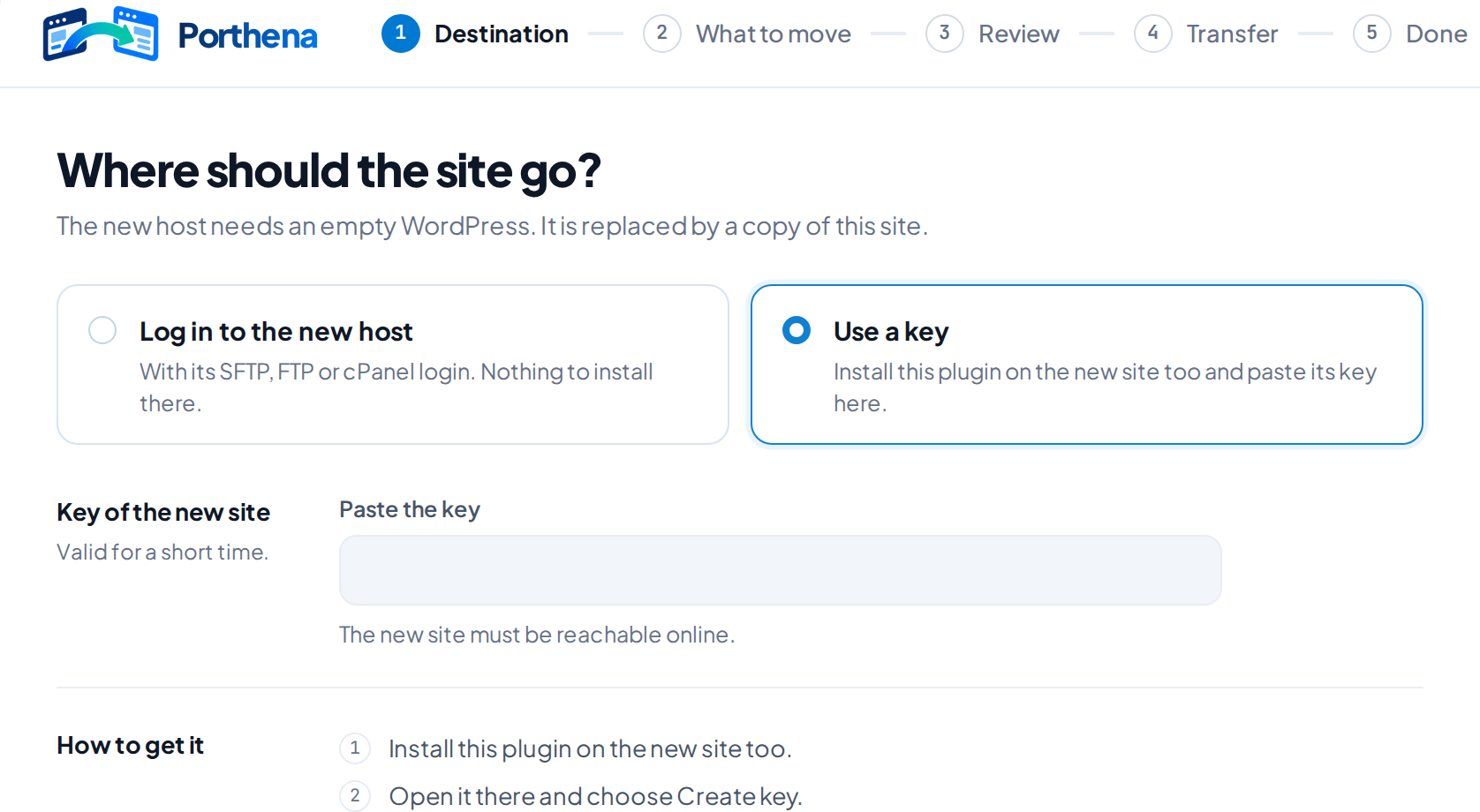Screen dimensions: 1480x812
Task: Click 'Open it there and choose Create key.' step
Action: [x=595, y=796]
